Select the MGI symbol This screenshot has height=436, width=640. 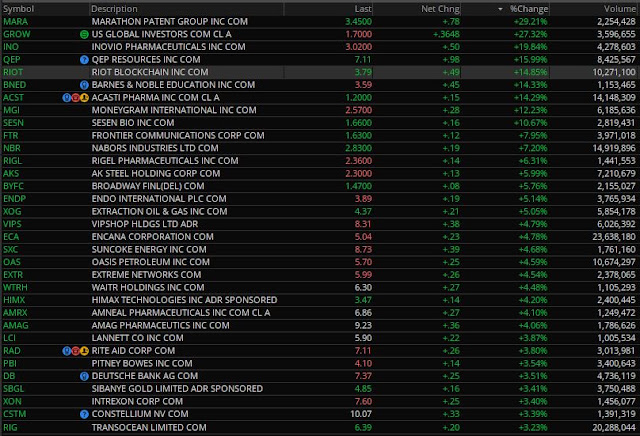tap(11, 110)
